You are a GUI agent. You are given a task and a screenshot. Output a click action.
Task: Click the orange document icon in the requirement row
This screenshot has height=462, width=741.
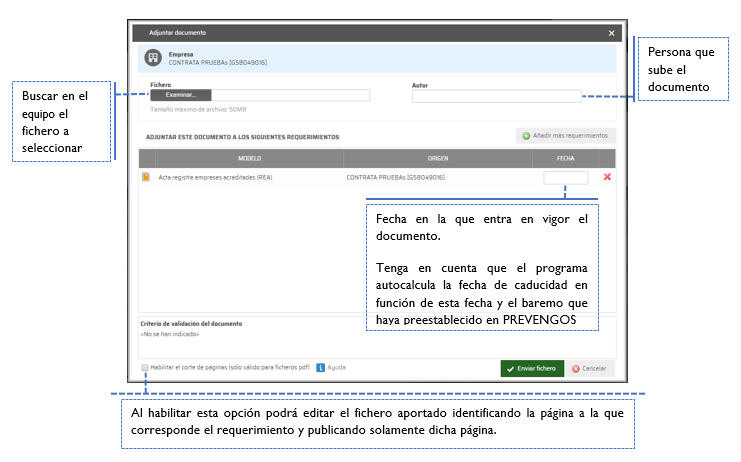coord(146,177)
